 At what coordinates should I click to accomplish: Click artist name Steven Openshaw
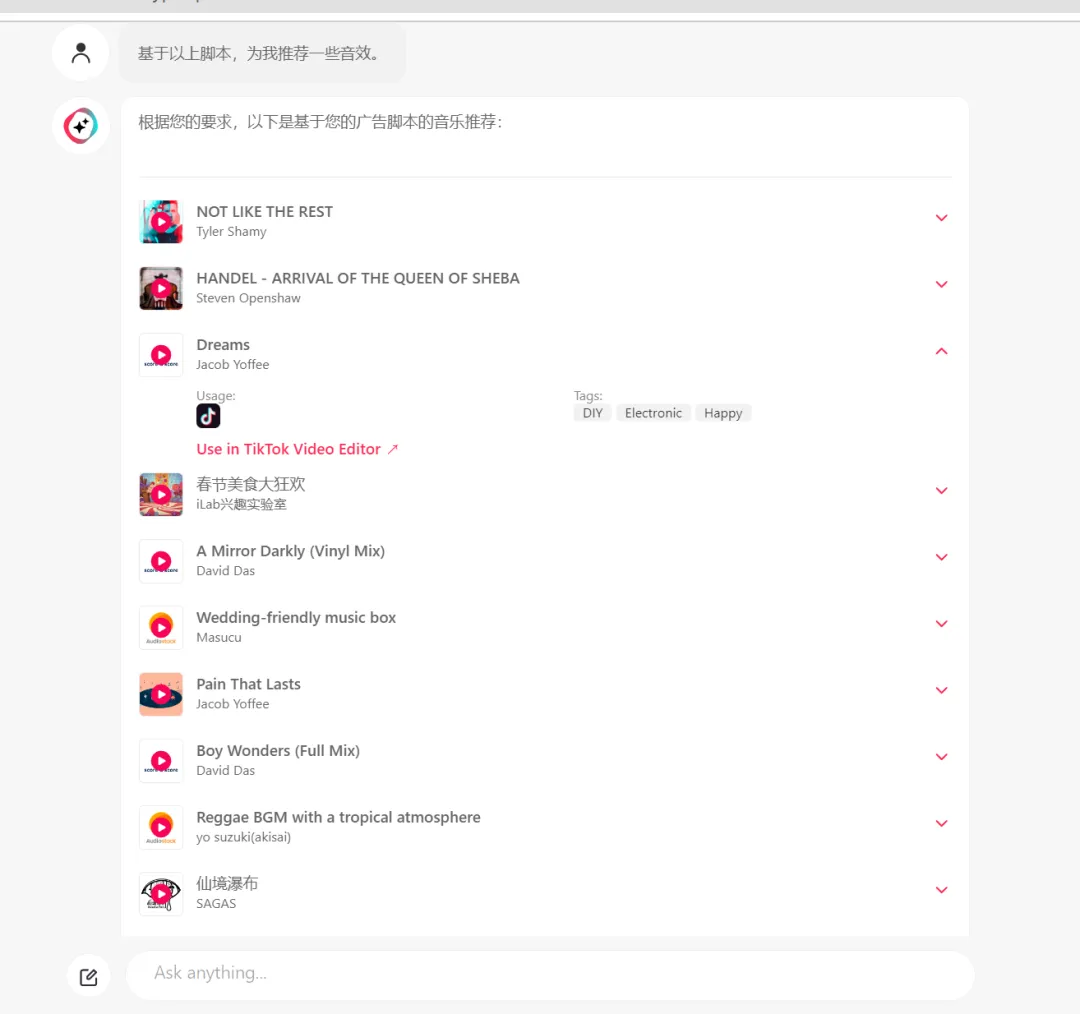tap(248, 298)
